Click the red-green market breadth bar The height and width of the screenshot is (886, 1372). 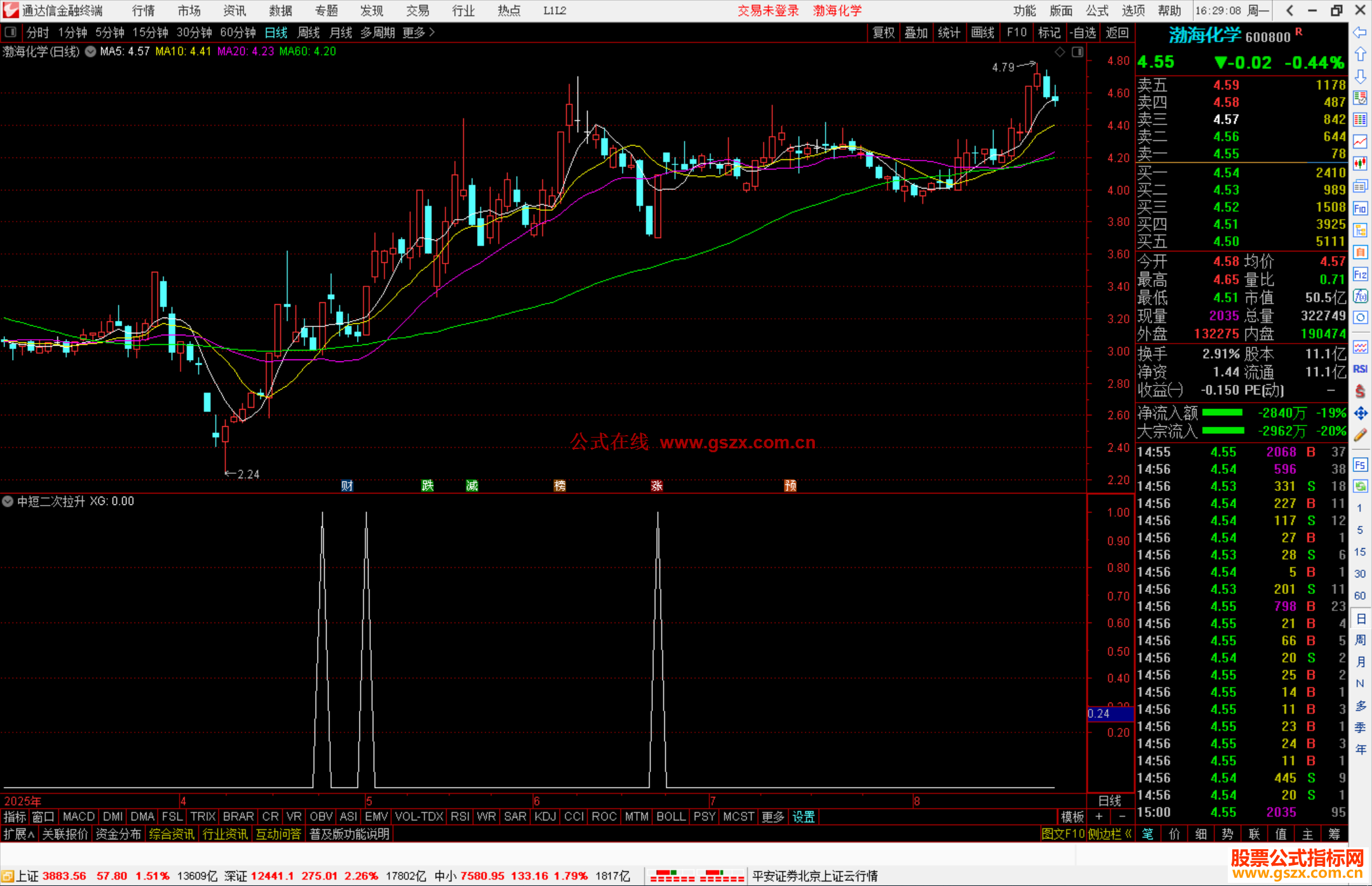click(697, 876)
